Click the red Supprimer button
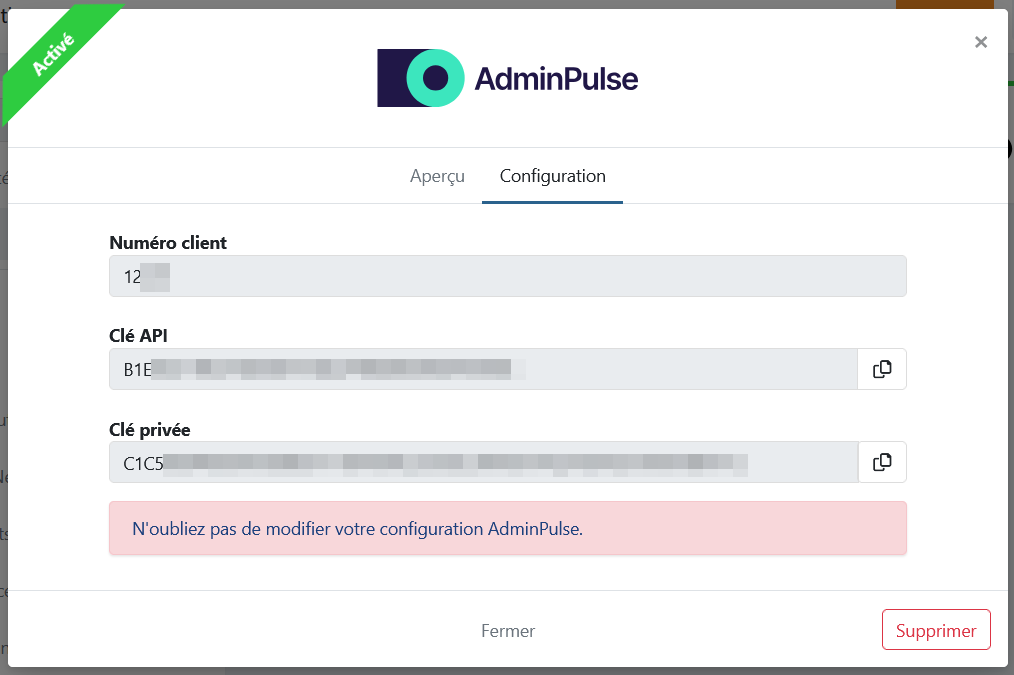 (936, 630)
